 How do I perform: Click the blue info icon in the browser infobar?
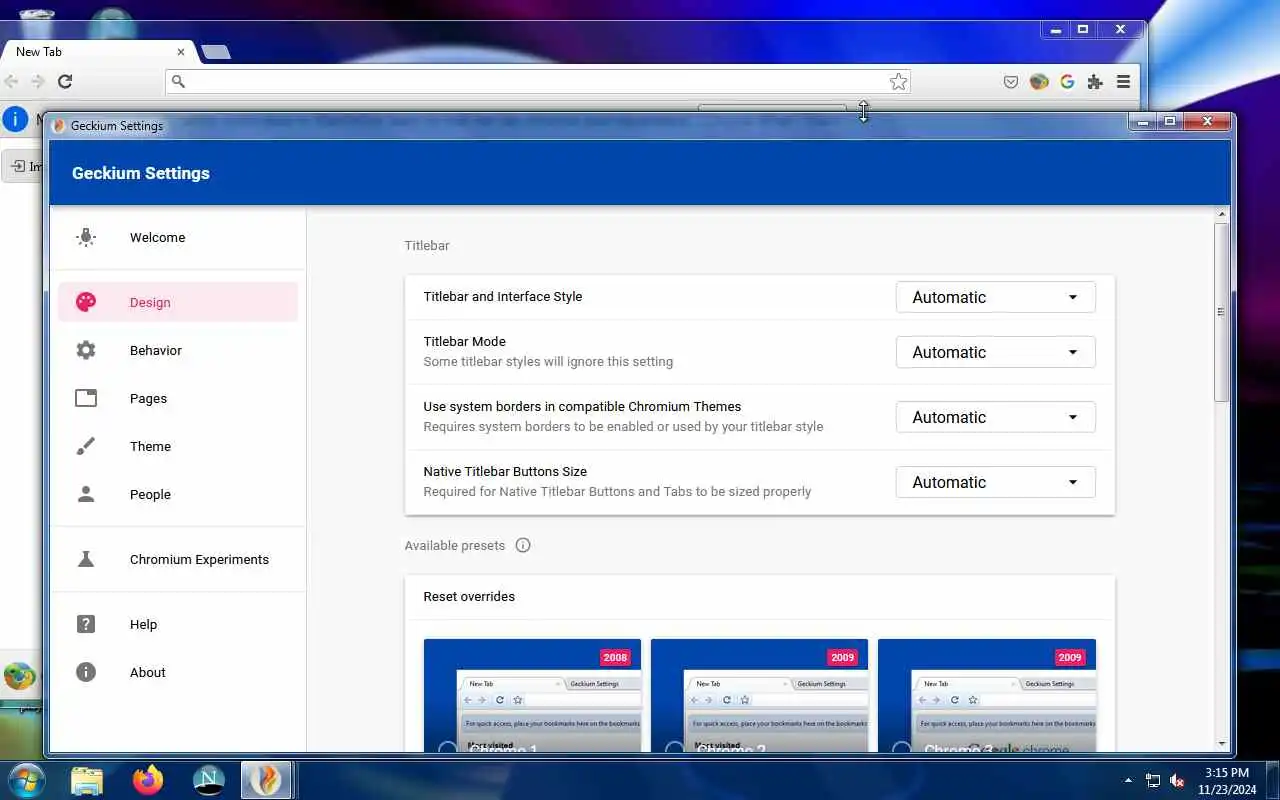15,120
